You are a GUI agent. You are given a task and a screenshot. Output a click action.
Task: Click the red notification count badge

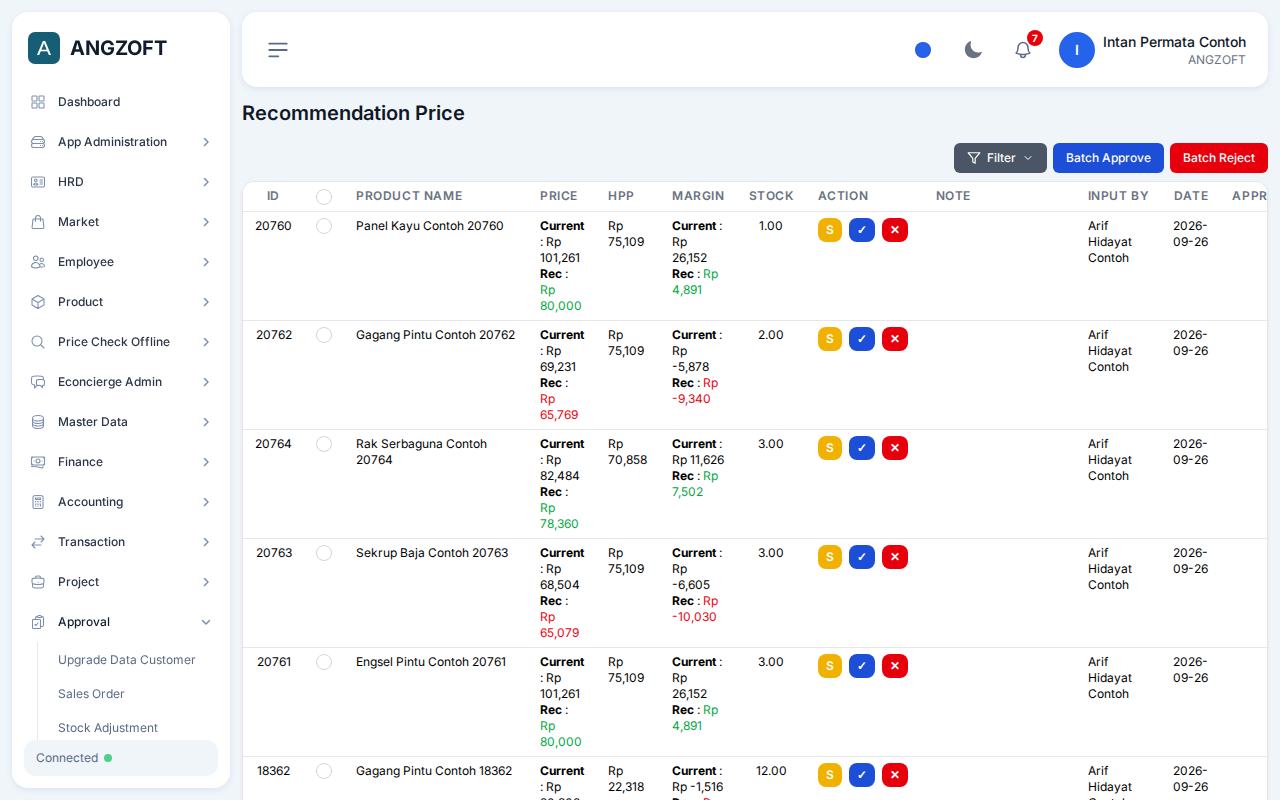1035,38
